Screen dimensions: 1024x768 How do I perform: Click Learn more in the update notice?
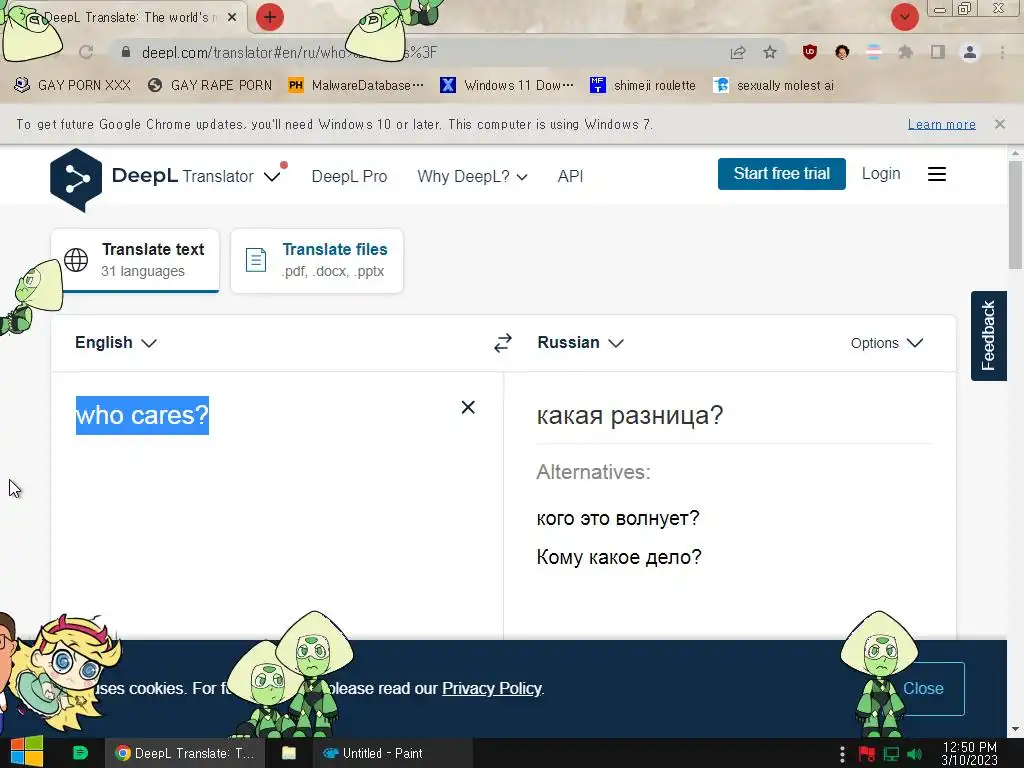(x=941, y=124)
